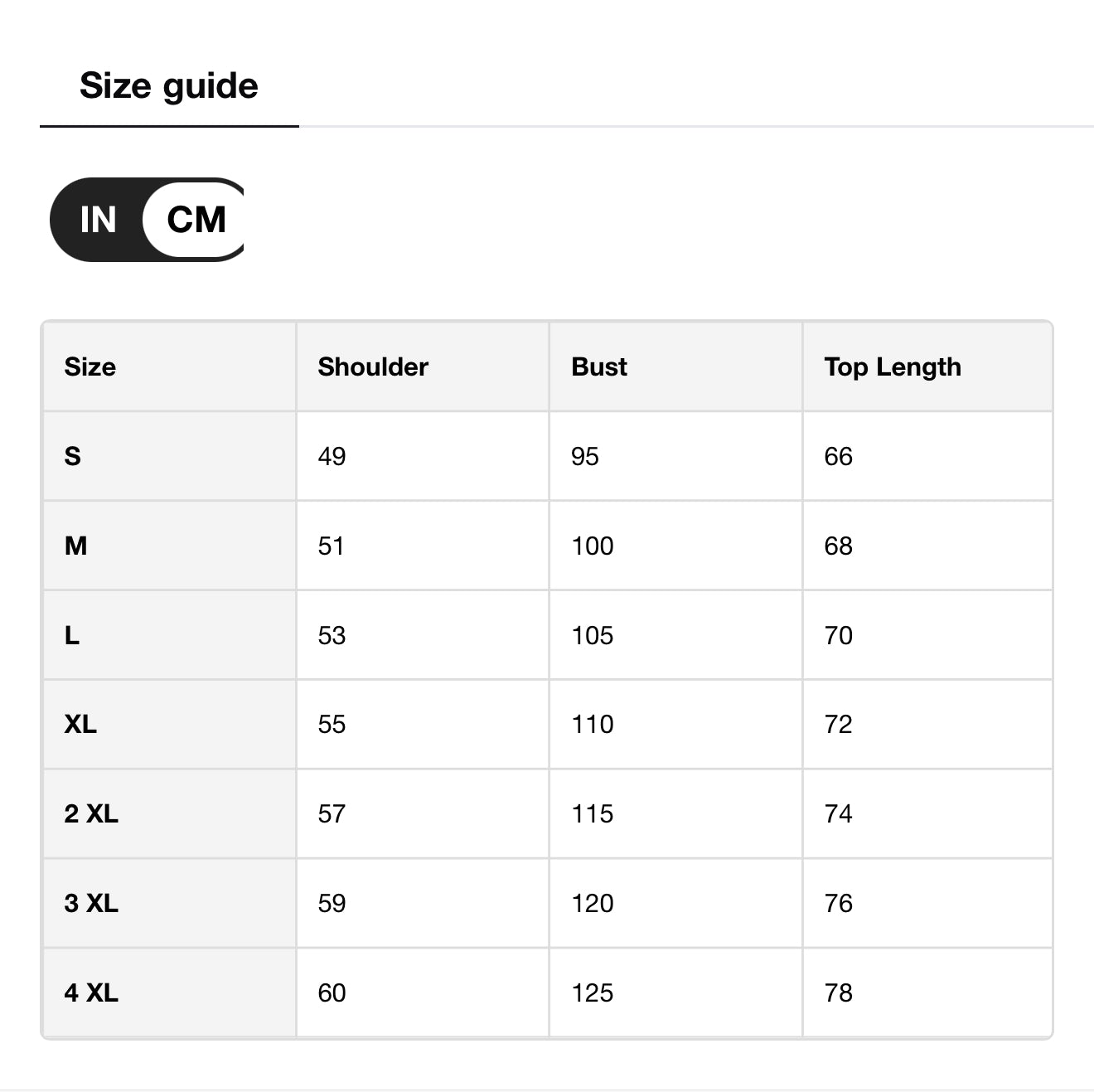Select the XL size row label

pos(80,724)
